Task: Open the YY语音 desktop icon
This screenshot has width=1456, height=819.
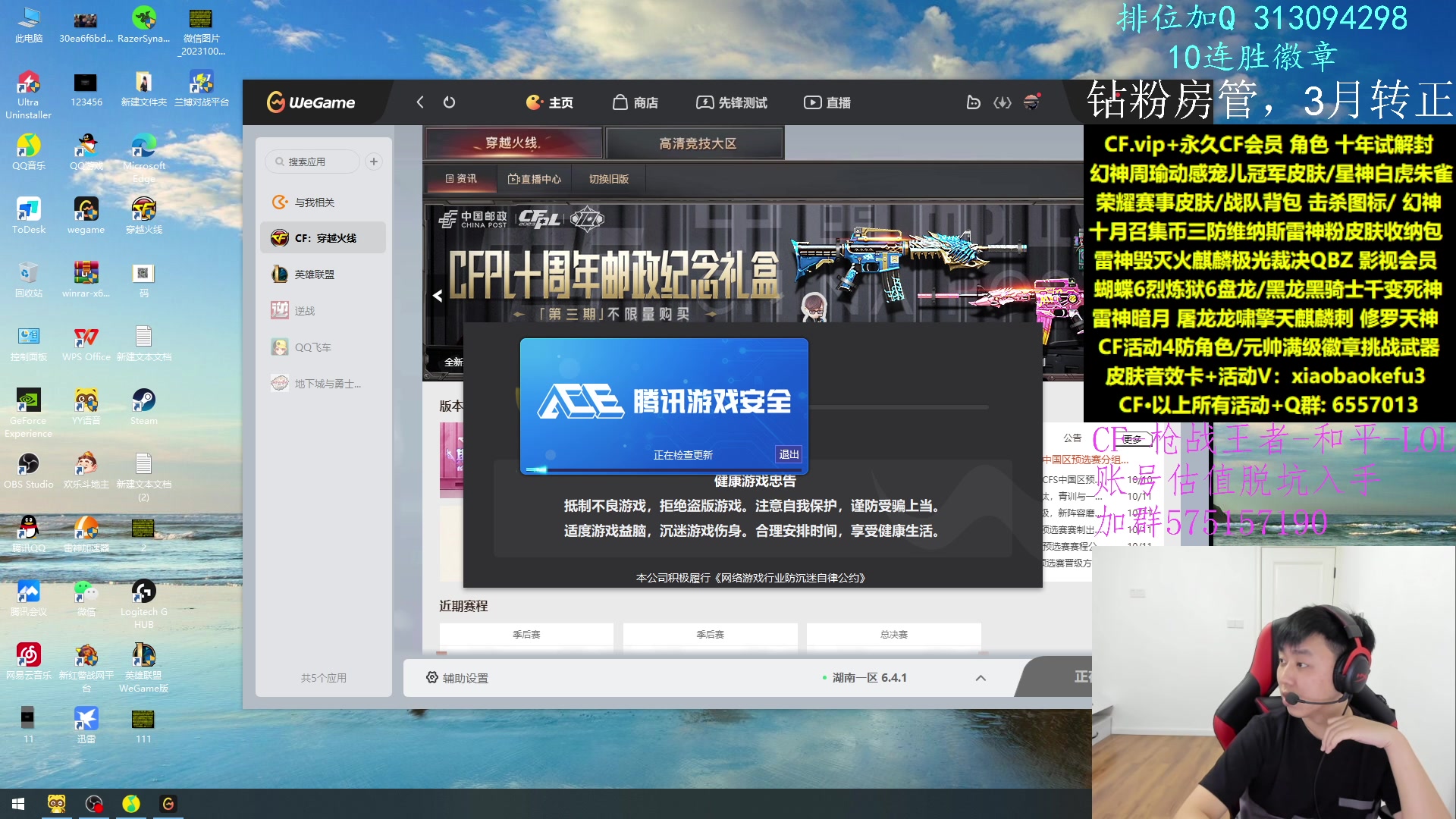Action: 86,407
